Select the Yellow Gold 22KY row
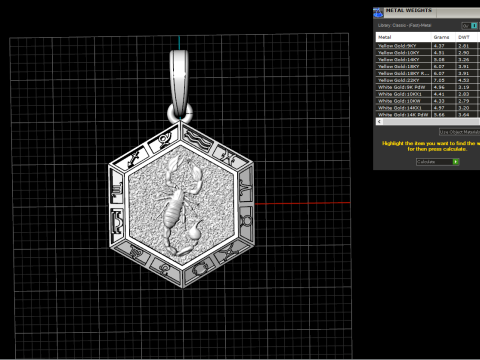Image resolution: width=480 pixels, height=360 pixels. (428, 80)
